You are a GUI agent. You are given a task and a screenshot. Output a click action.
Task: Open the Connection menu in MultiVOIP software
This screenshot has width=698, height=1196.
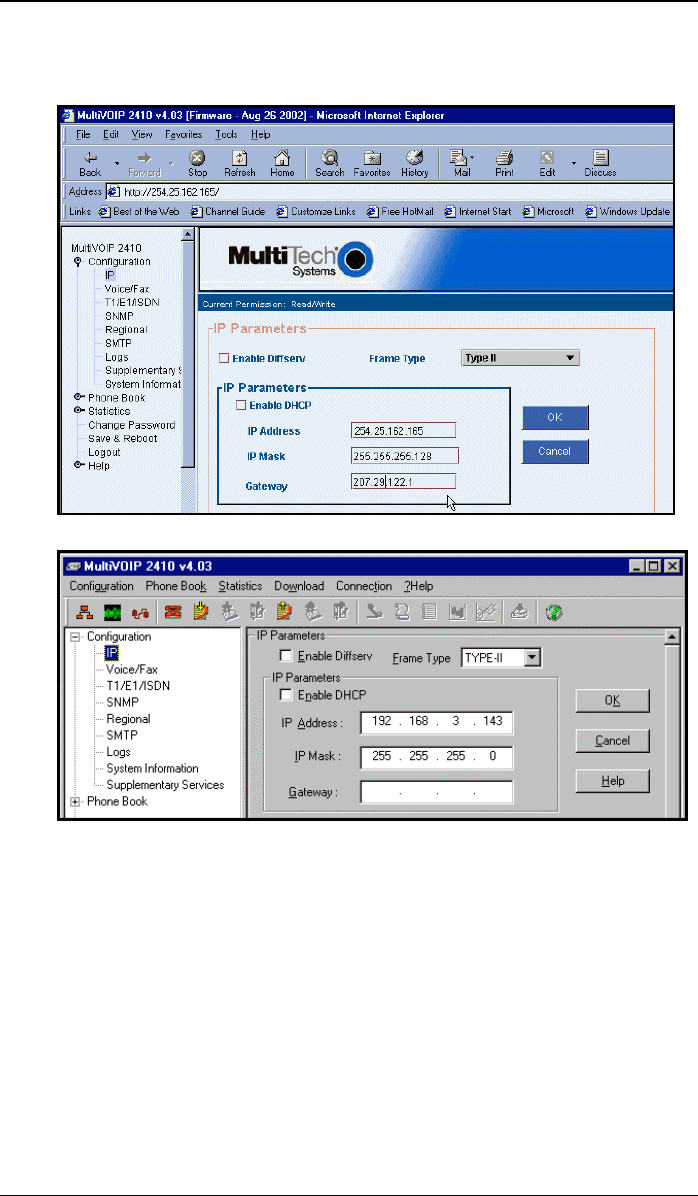coord(364,587)
